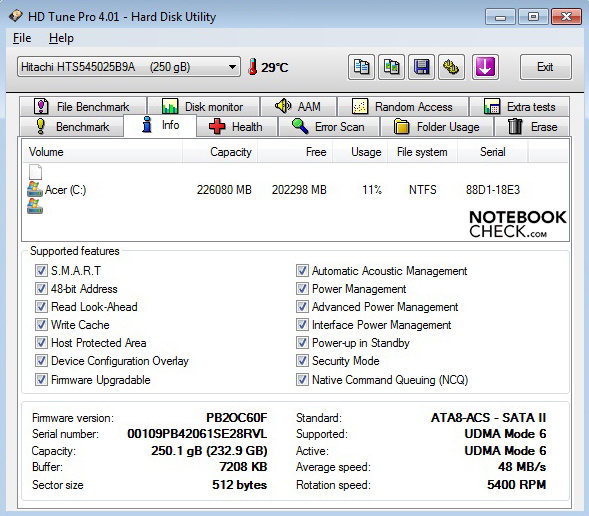Select the Acer (C:) volume row name
Viewport: 589px width, 516px height.
coord(65,190)
